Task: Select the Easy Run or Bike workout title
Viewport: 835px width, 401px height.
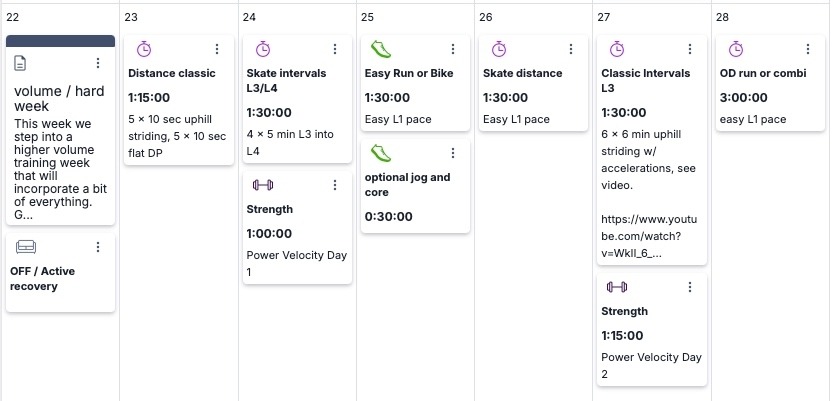Action: tap(409, 73)
